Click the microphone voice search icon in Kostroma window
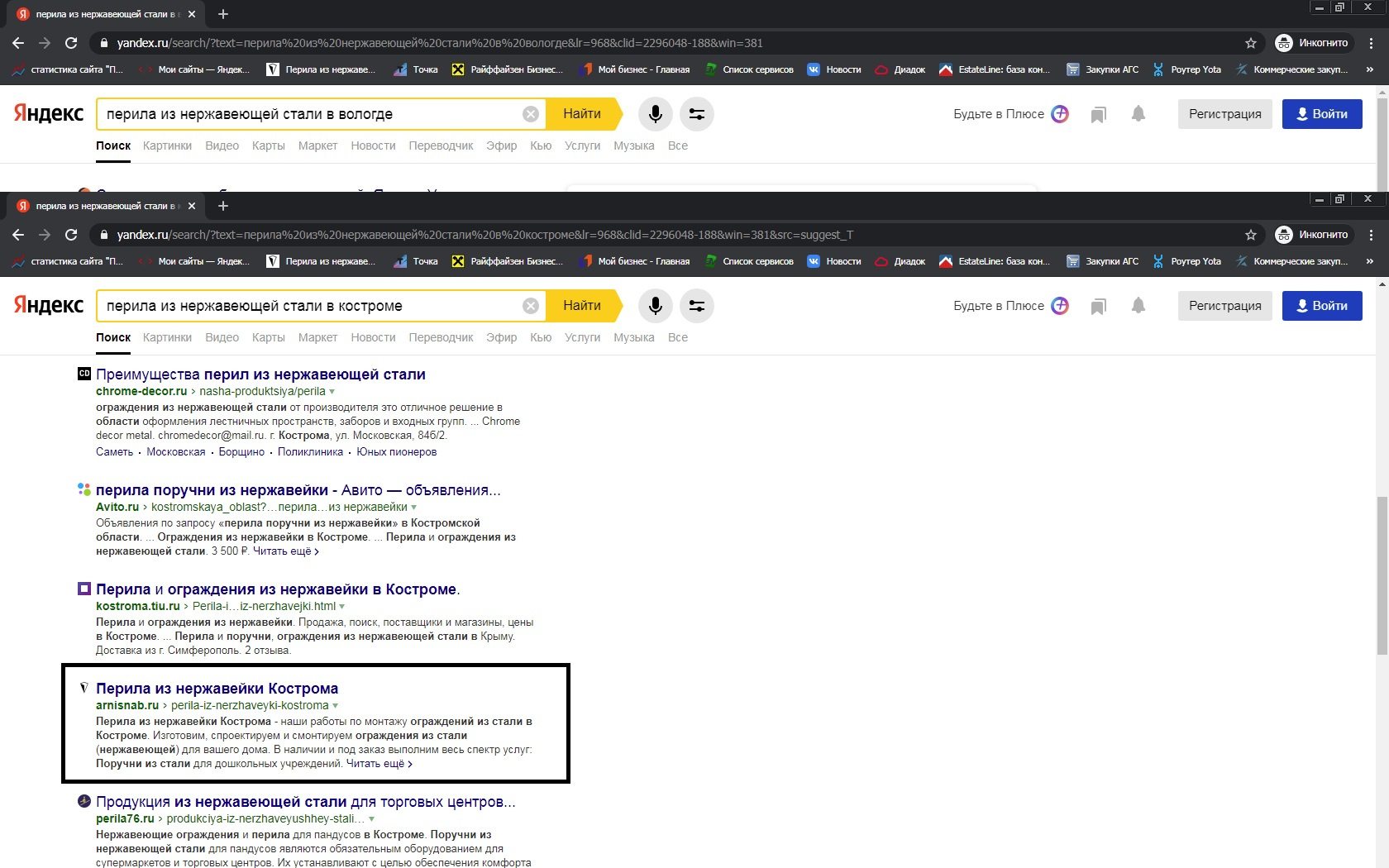The width and height of the screenshot is (1389, 868). [655, 306]
